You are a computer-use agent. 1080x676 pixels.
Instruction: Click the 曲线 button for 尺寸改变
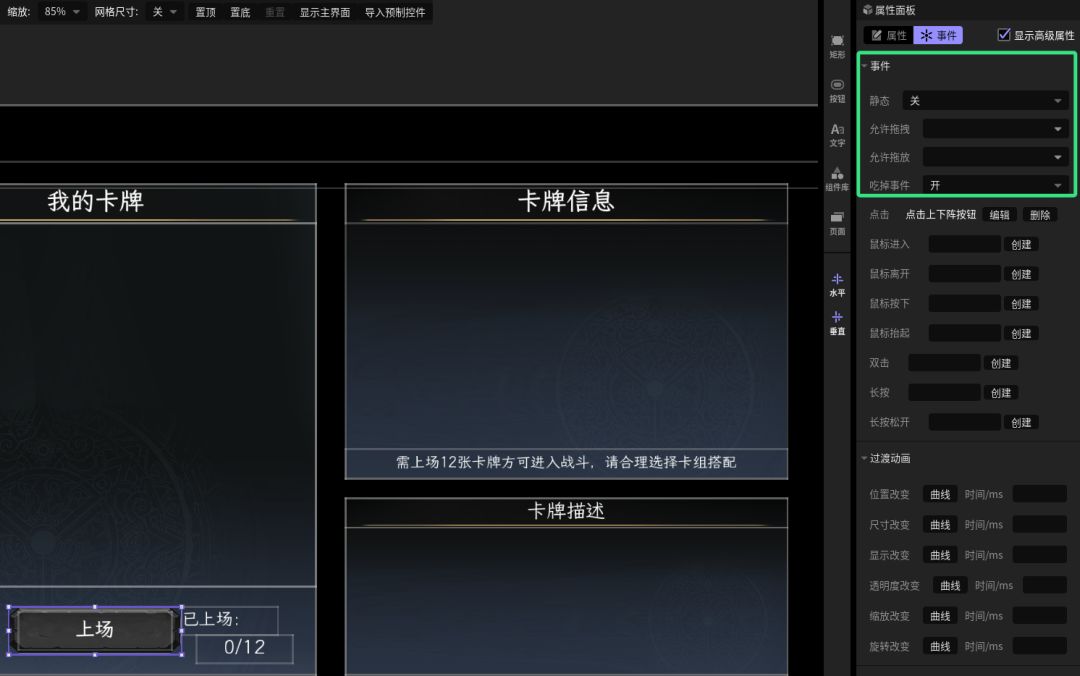pos(940,524)
